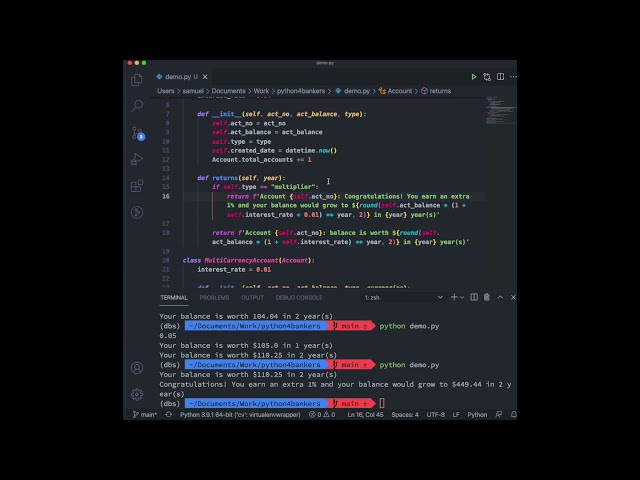Screen dimensions: 640x480
Task: Click demo.py in the breadcrumb path
Action: [353, 91]
